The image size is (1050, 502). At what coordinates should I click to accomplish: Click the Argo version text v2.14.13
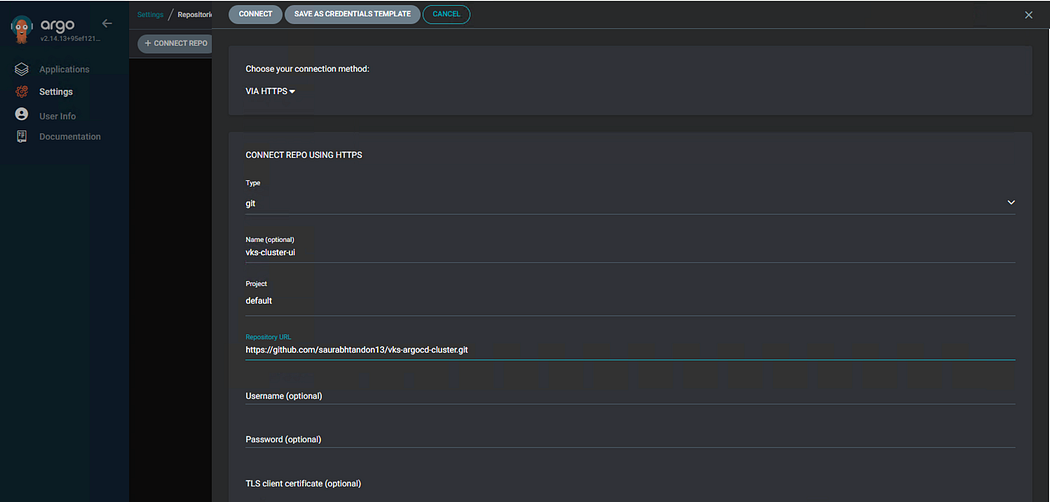coord(70,38)
